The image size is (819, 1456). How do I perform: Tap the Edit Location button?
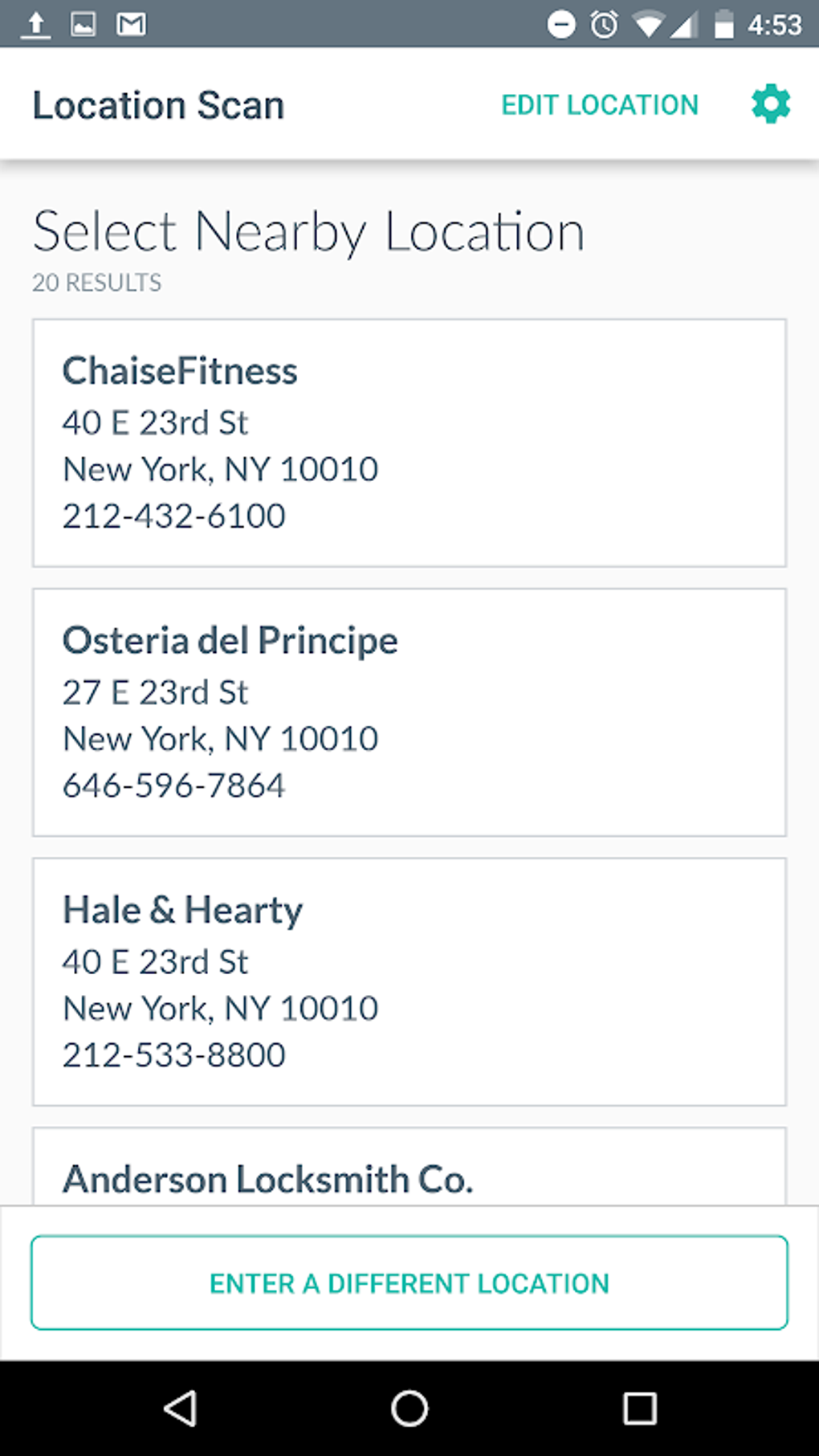click(x=600, y=105)
